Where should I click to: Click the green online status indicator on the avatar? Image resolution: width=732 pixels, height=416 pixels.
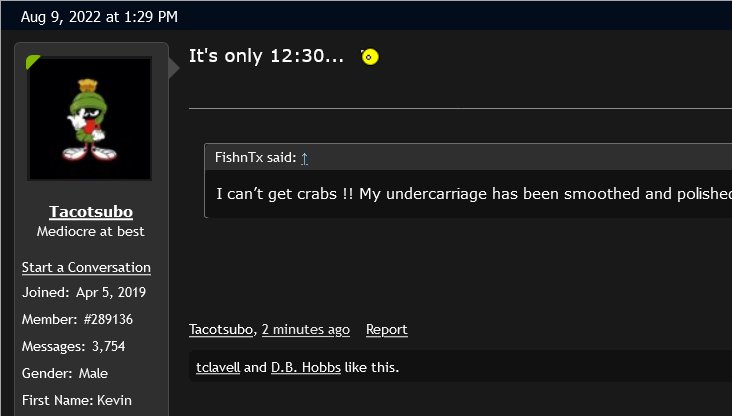tap(33, 62)
